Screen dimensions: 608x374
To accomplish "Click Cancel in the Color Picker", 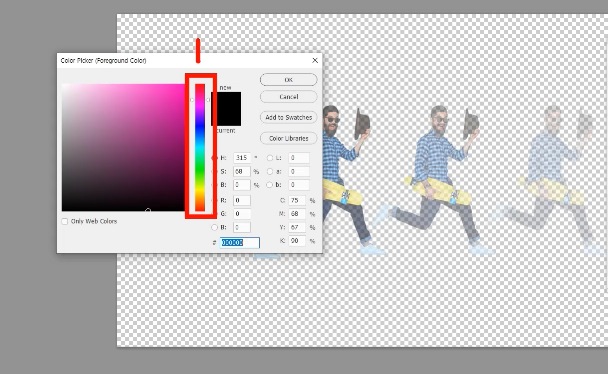I will coord(288,97).
